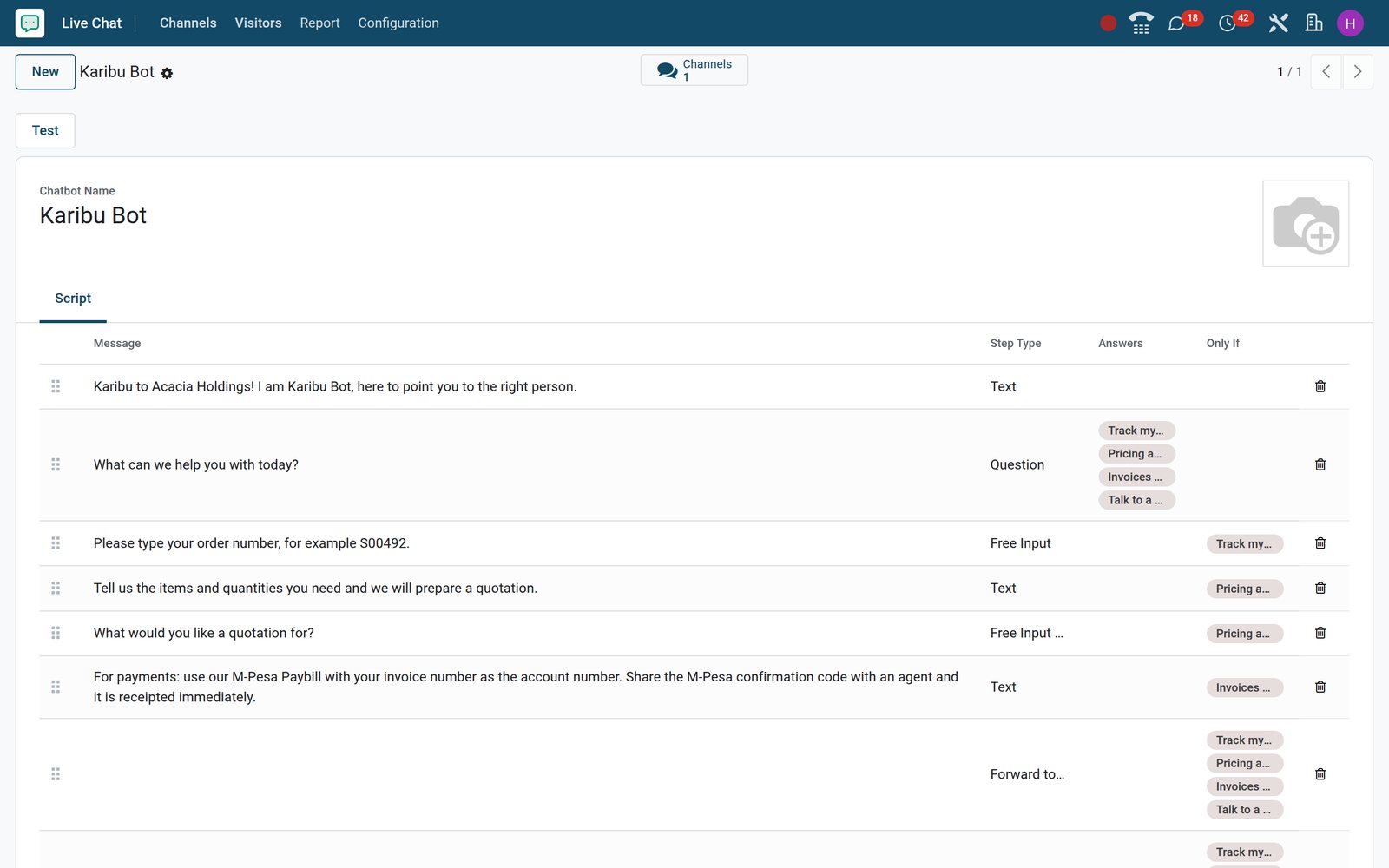Click the 'Invoices ...' Only If tag in payments row
The image size is (1389, 868).
click(1244, 687)
